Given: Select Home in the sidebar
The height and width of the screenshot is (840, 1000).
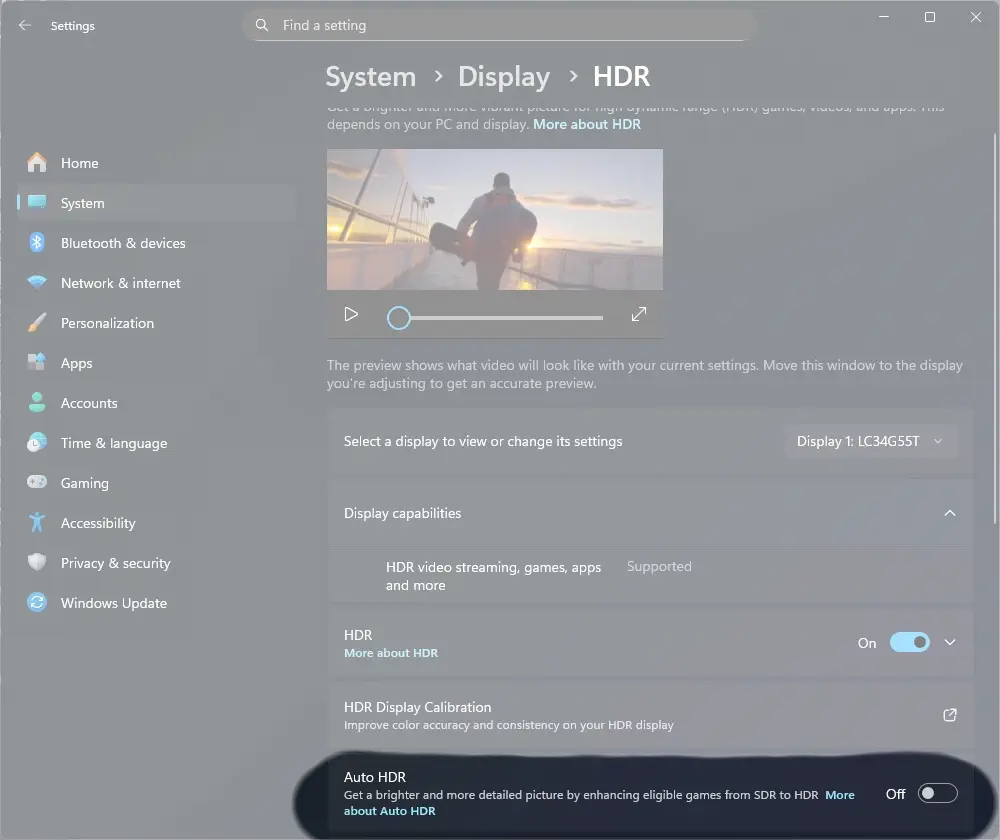Looking at the screenshot, I should click(x=80, y=163).
